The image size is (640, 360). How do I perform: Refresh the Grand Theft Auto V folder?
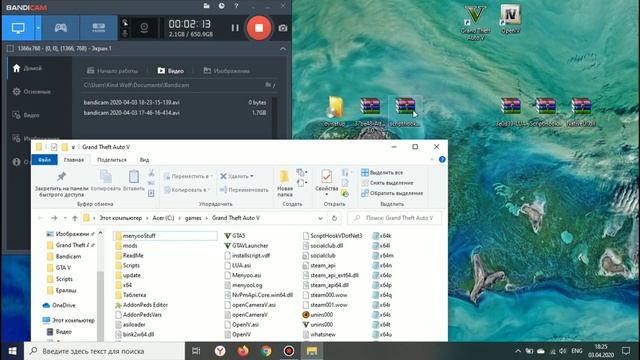tap(334, 218)
